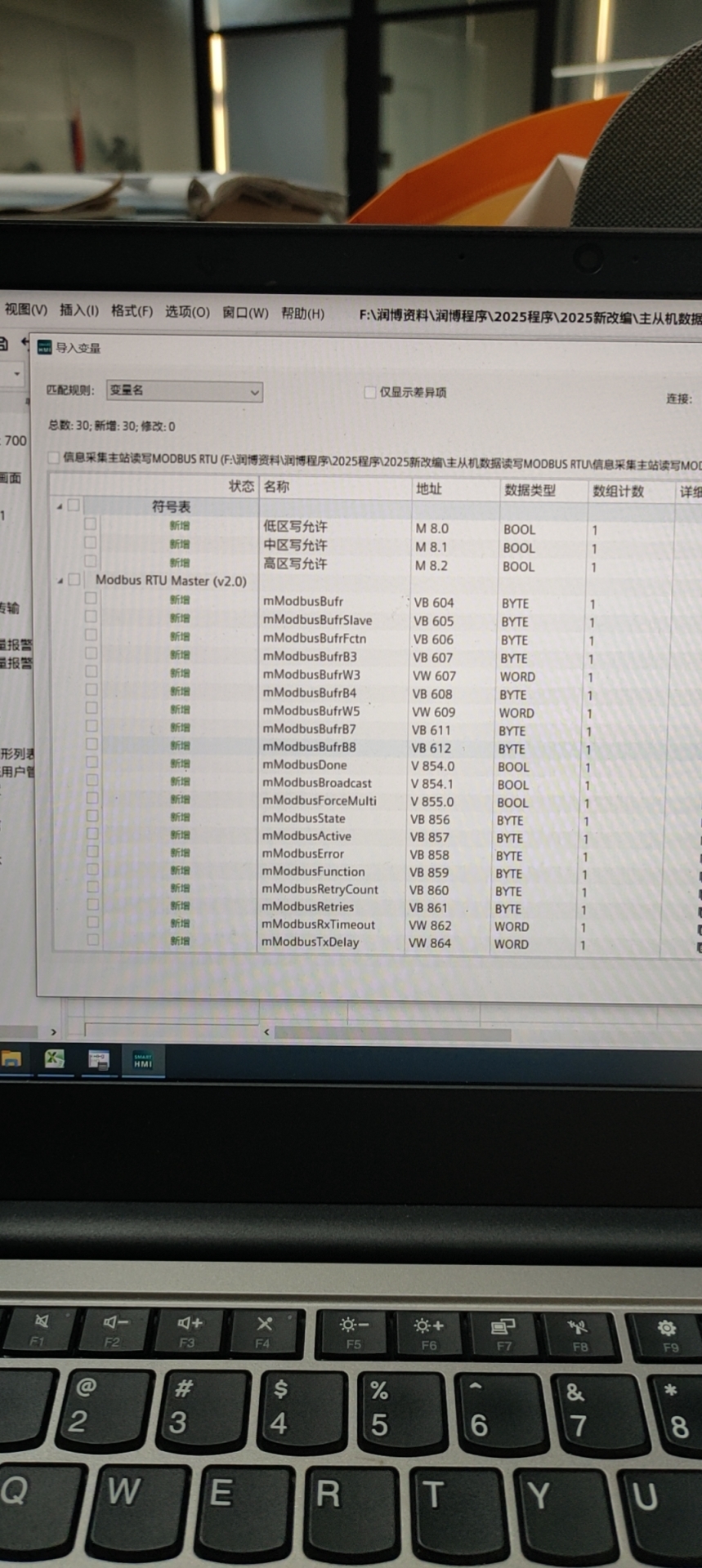Click the SMART HMI taskbar icon

[143, 1060]
